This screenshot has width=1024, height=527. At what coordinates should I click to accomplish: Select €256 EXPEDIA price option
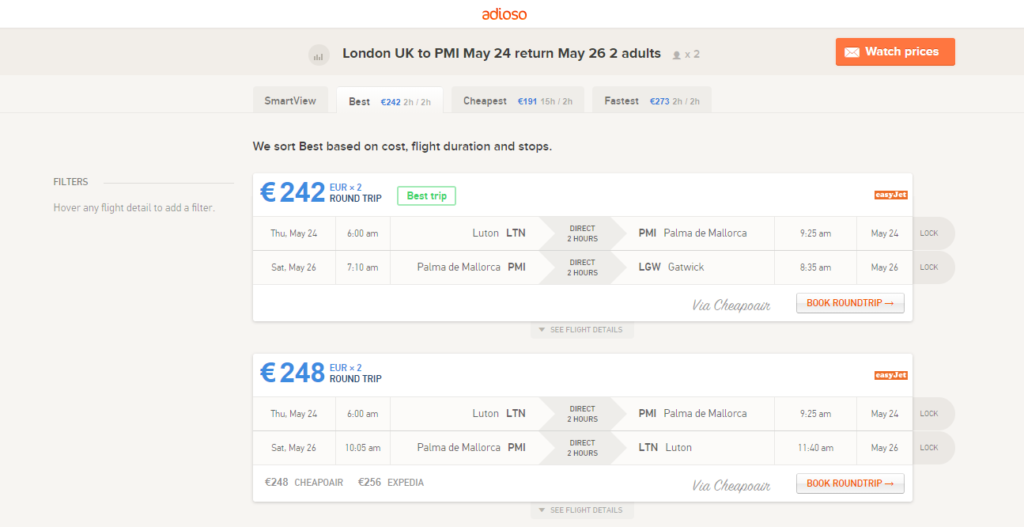coord(391,483)
